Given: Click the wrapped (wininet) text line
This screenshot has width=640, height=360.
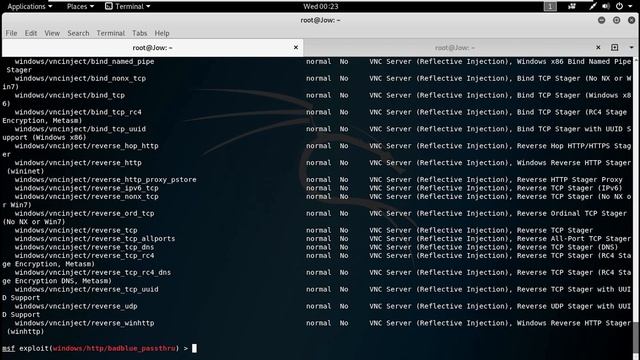Looking at the screenshot, I should tap(25, 171).
